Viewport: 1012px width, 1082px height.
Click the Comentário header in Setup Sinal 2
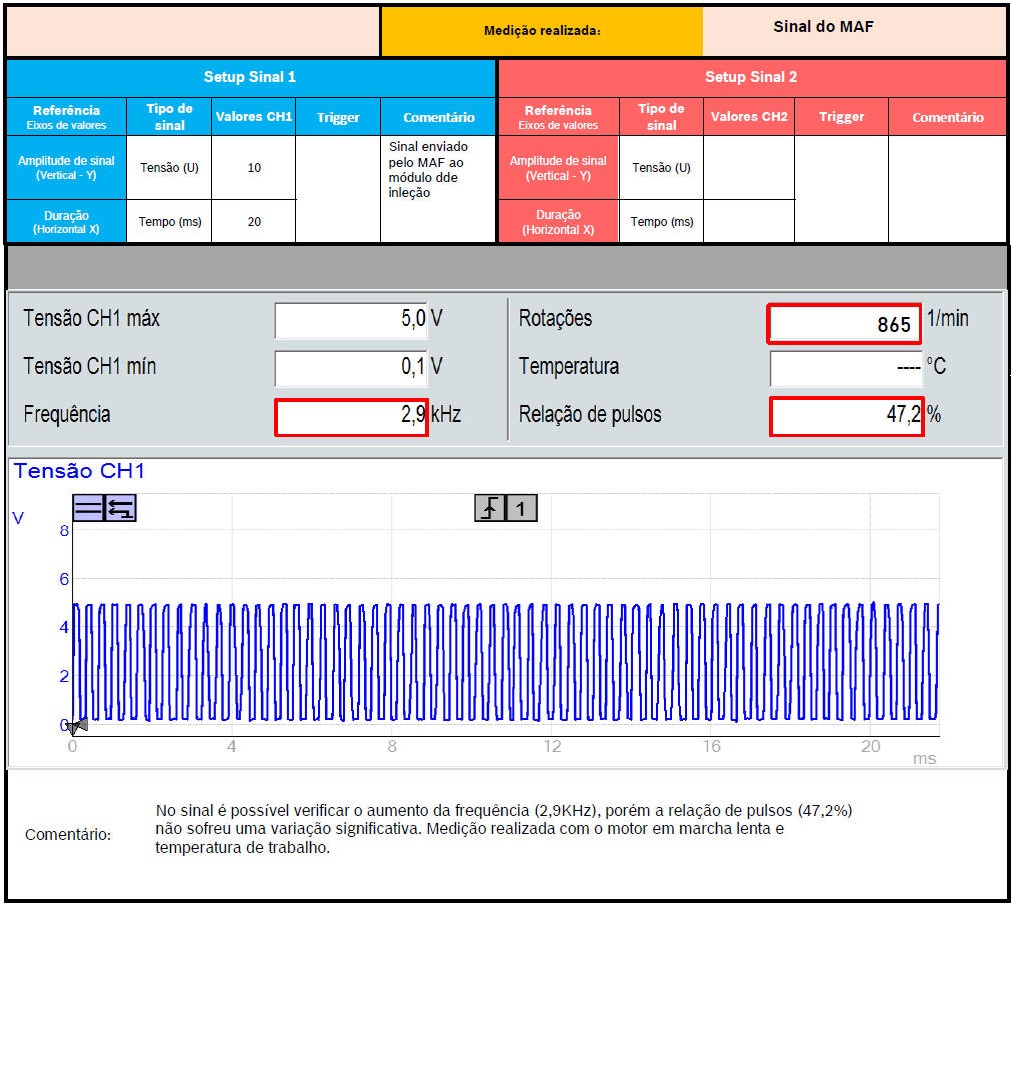tap(947, 117)
